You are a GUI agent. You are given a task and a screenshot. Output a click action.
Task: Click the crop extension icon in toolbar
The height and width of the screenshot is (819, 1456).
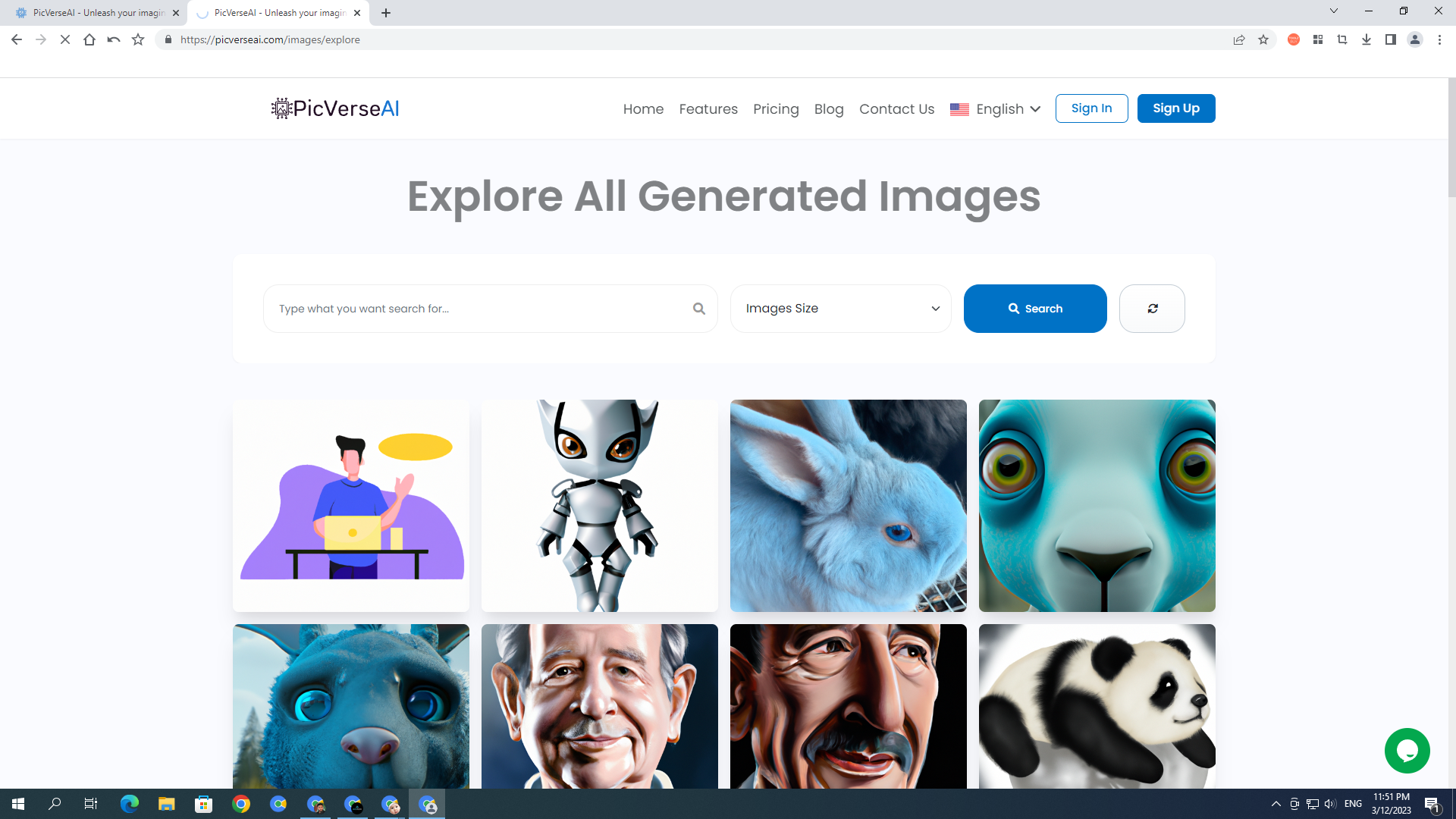[1342, 39]
